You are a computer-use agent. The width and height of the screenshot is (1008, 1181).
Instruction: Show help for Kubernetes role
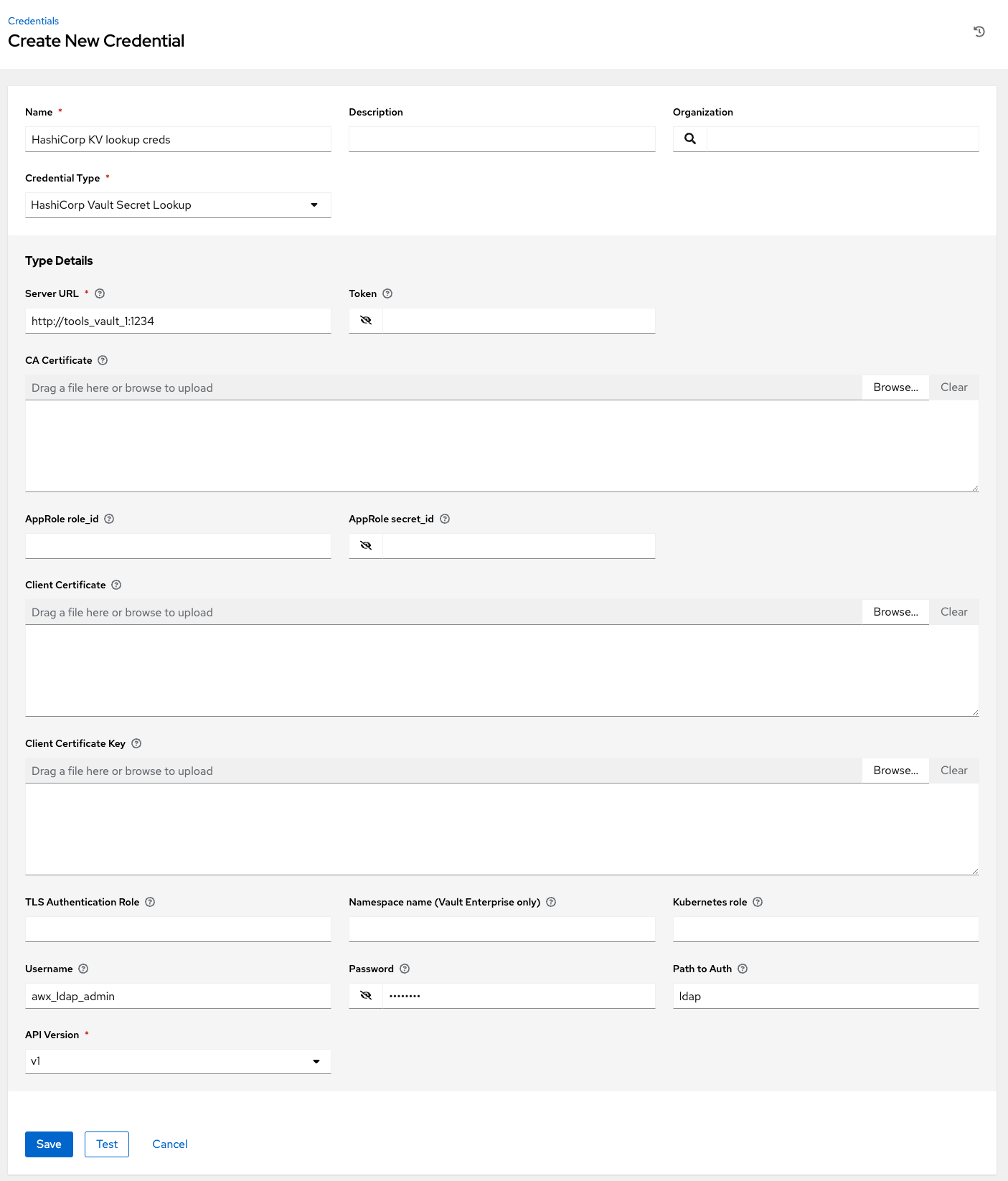[x=758, y=902]
